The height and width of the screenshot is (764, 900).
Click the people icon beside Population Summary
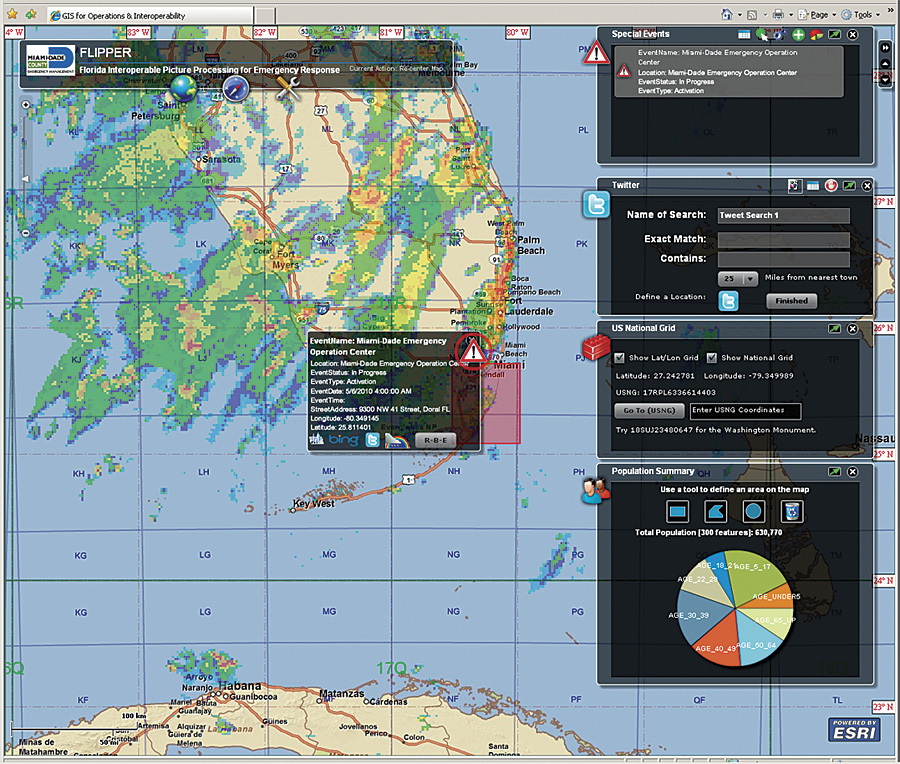coord(596,491)
